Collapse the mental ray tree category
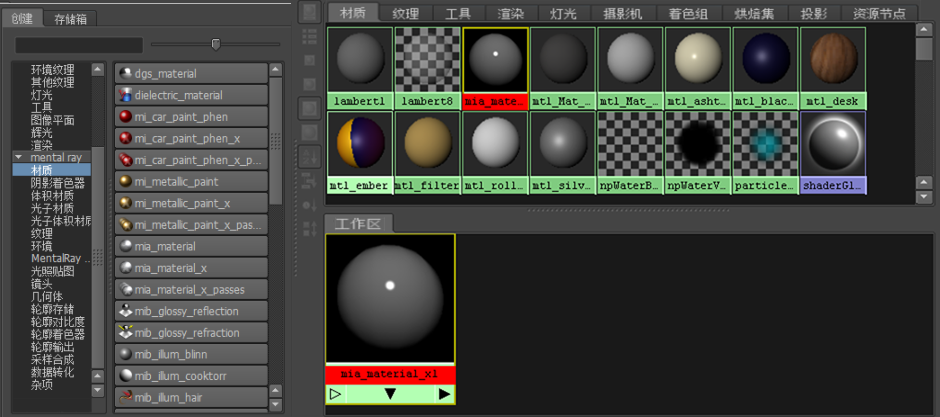Viewport: 940px width, 417px height. click(x=18, y=157)
